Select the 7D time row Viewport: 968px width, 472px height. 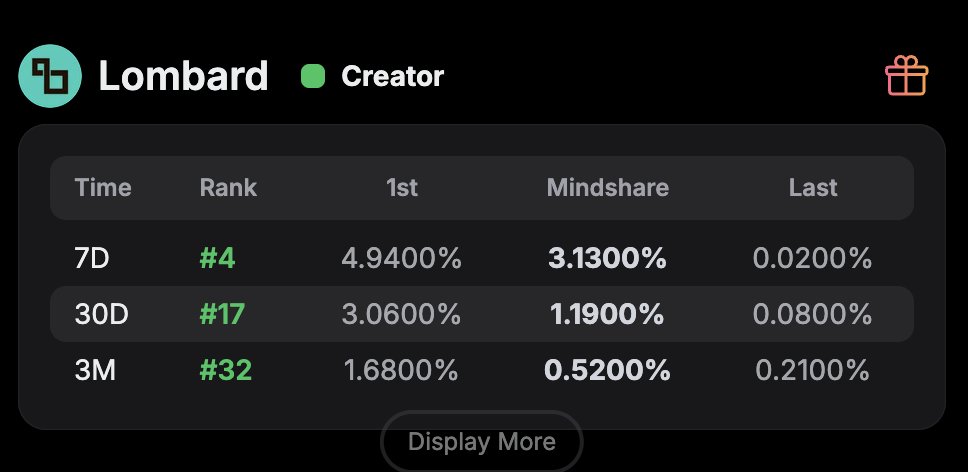(x=92, y=259)
